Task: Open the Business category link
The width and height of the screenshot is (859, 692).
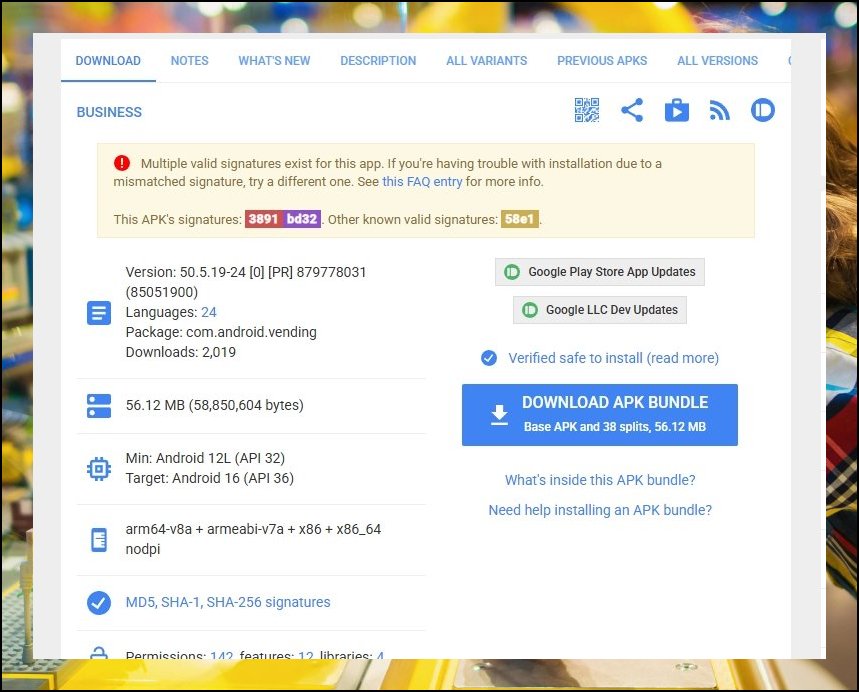Action: click(109, 112)
